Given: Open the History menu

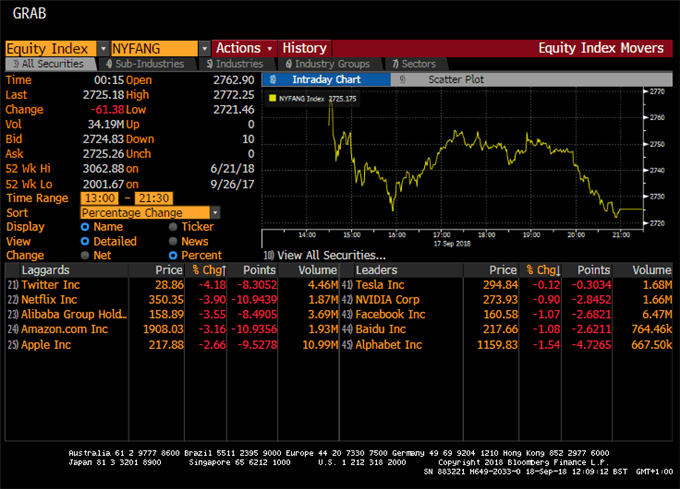Looking at the screenshot, I should 305,48.
